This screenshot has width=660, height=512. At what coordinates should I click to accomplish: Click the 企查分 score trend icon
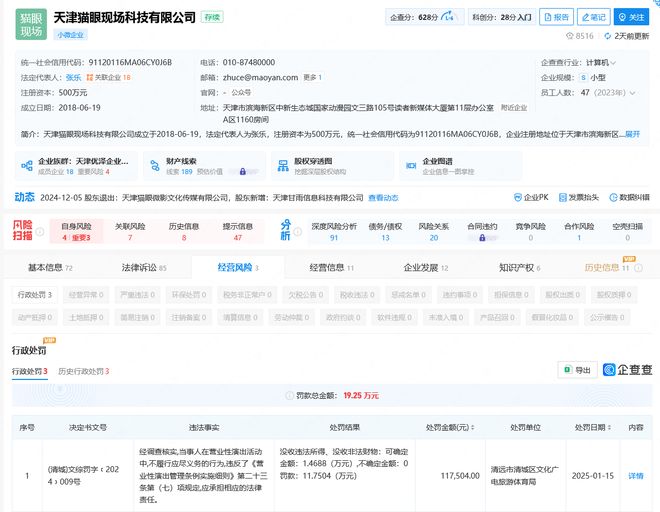point(448,17)
